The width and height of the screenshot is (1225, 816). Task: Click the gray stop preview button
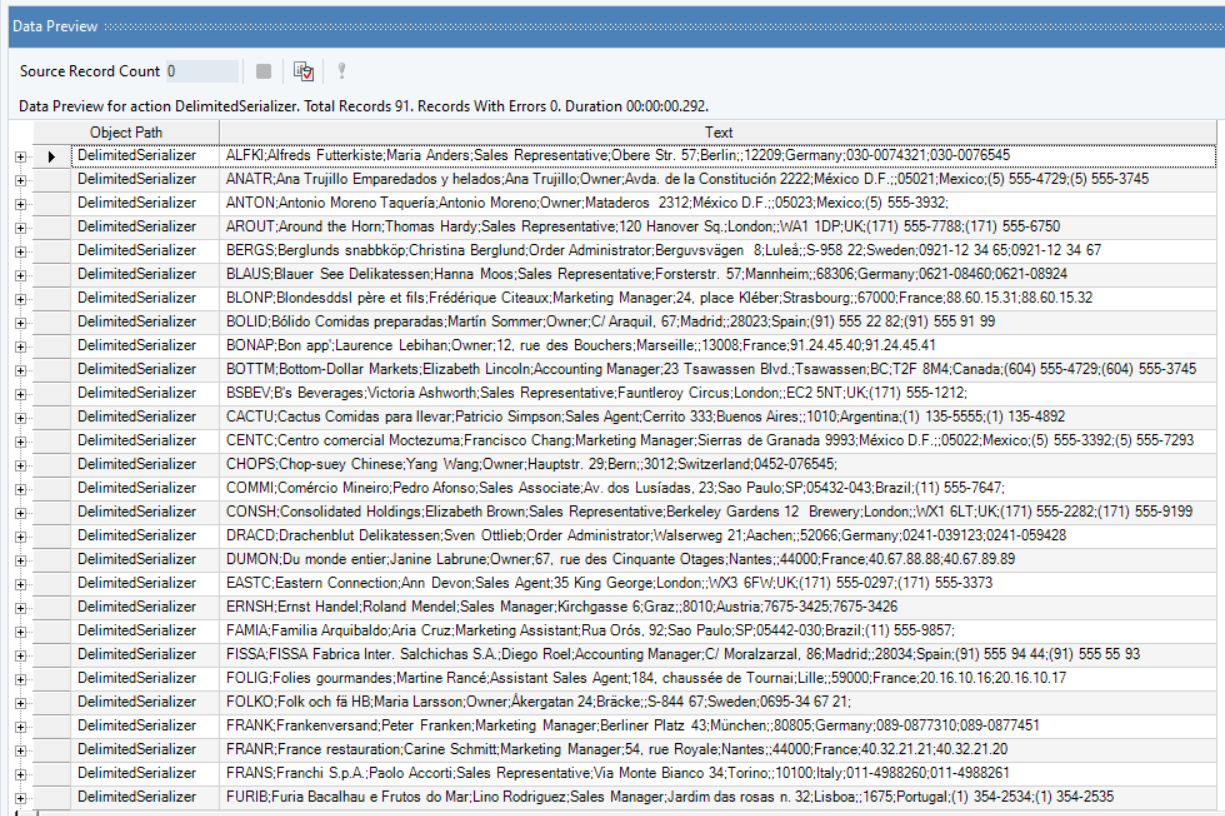pos(264,71)
